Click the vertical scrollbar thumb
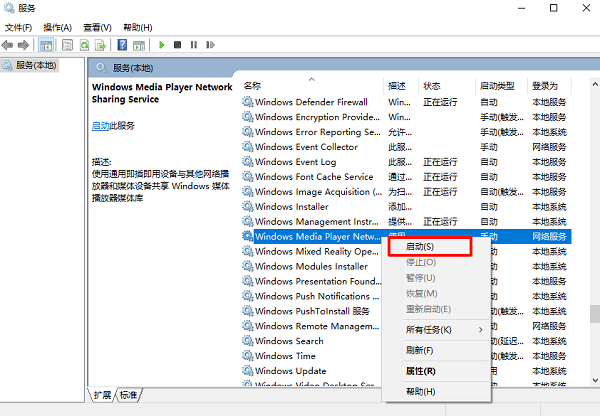The width and height of the screenshot is (600, 416). point(595,314)
